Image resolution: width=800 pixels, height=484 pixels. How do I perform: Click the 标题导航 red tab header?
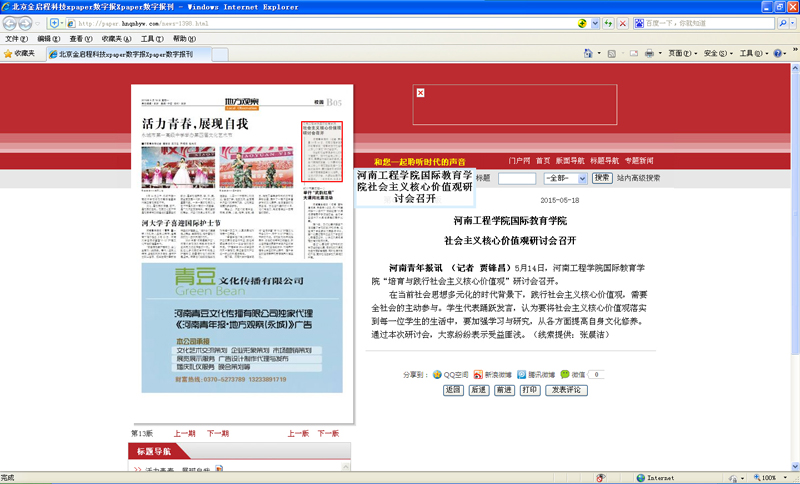click(154, 451)
